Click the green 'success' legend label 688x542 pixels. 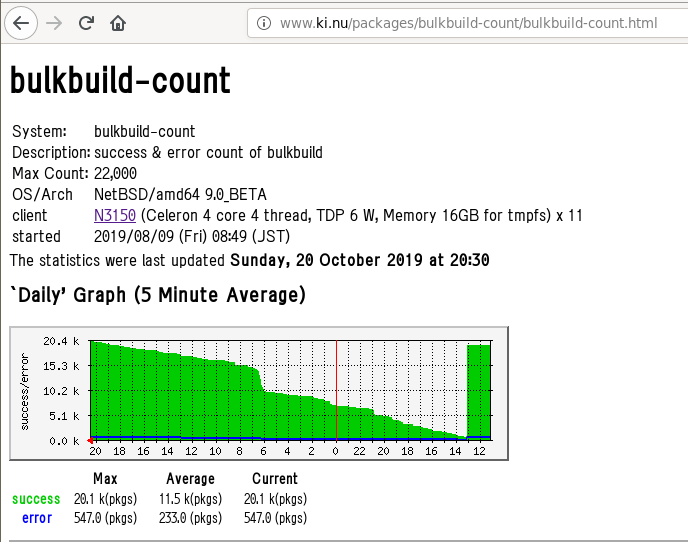click(x=36, y=499)
